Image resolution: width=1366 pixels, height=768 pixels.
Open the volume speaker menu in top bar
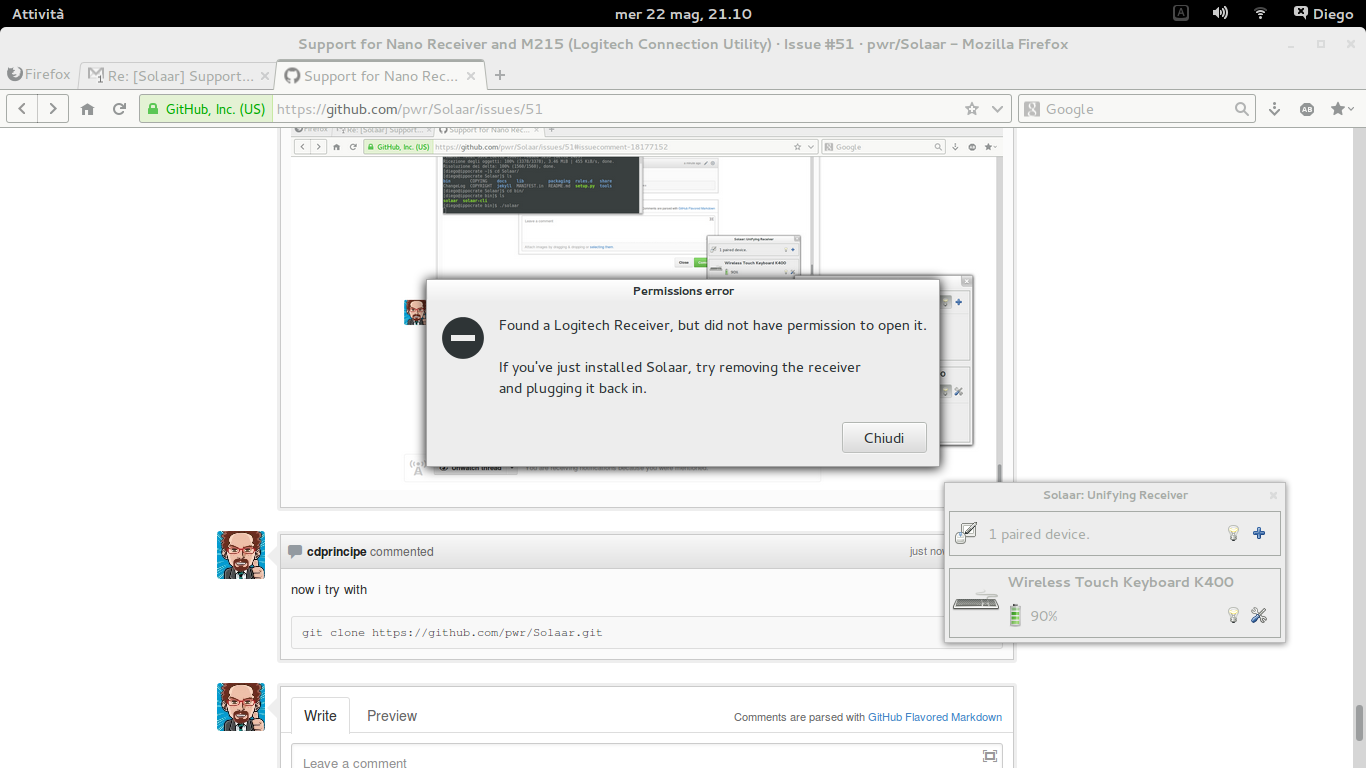(x=1220, y=13)
